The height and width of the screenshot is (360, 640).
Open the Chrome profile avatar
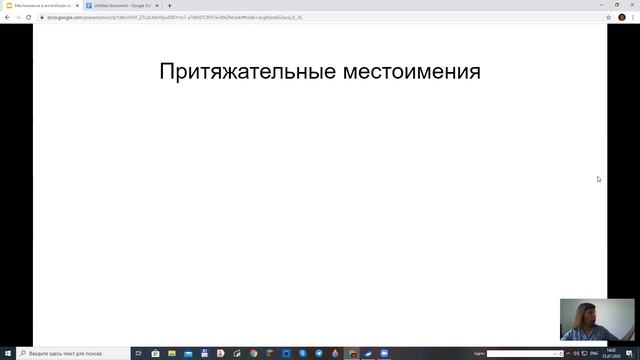(x=622, y=18)
